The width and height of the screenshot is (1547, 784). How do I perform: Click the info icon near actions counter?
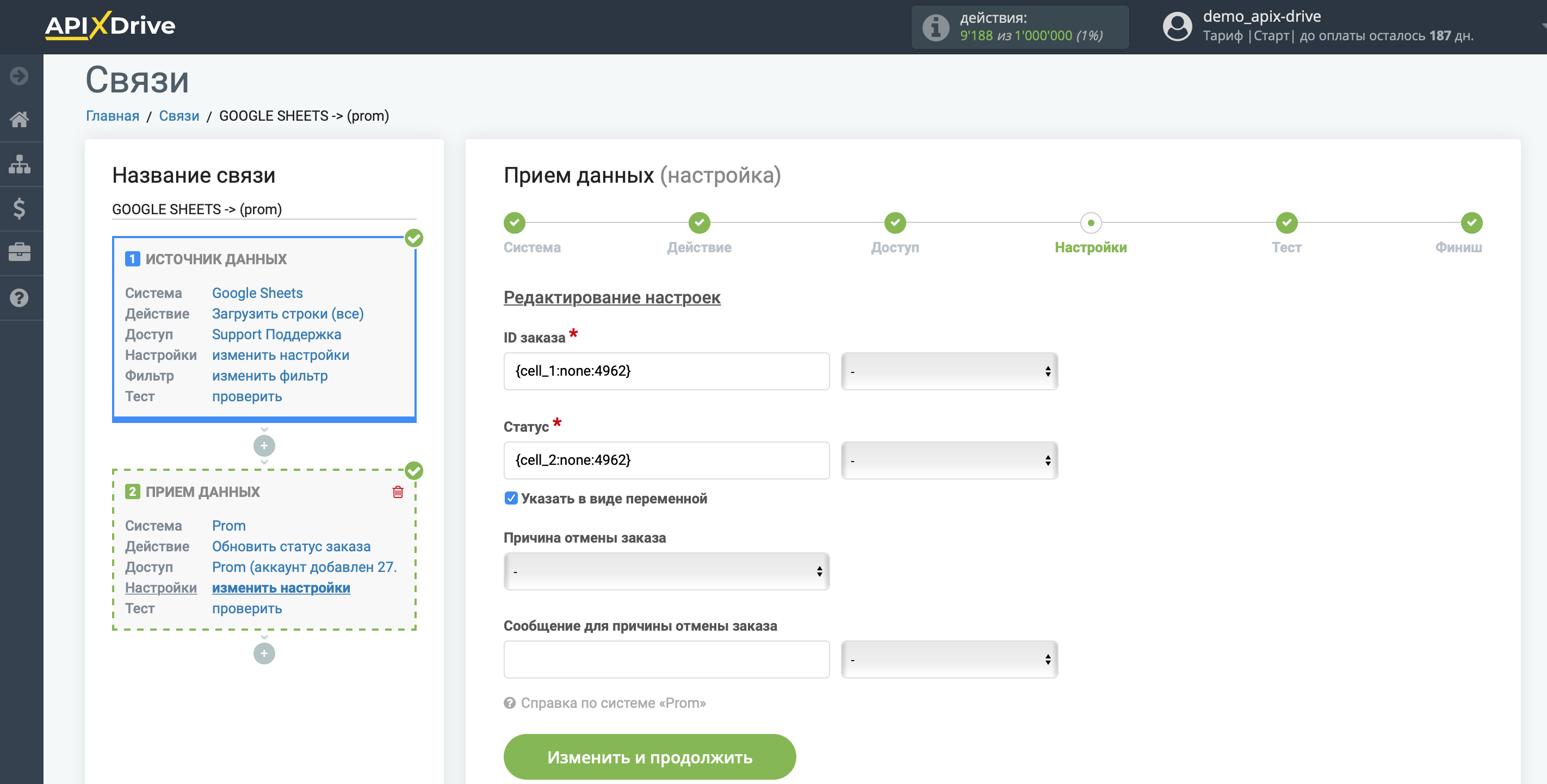click(935, 27)
